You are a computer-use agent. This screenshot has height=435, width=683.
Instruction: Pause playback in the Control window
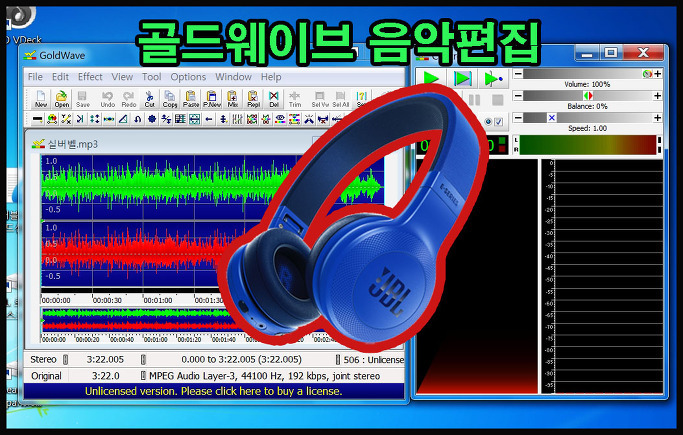pos(474,100)
